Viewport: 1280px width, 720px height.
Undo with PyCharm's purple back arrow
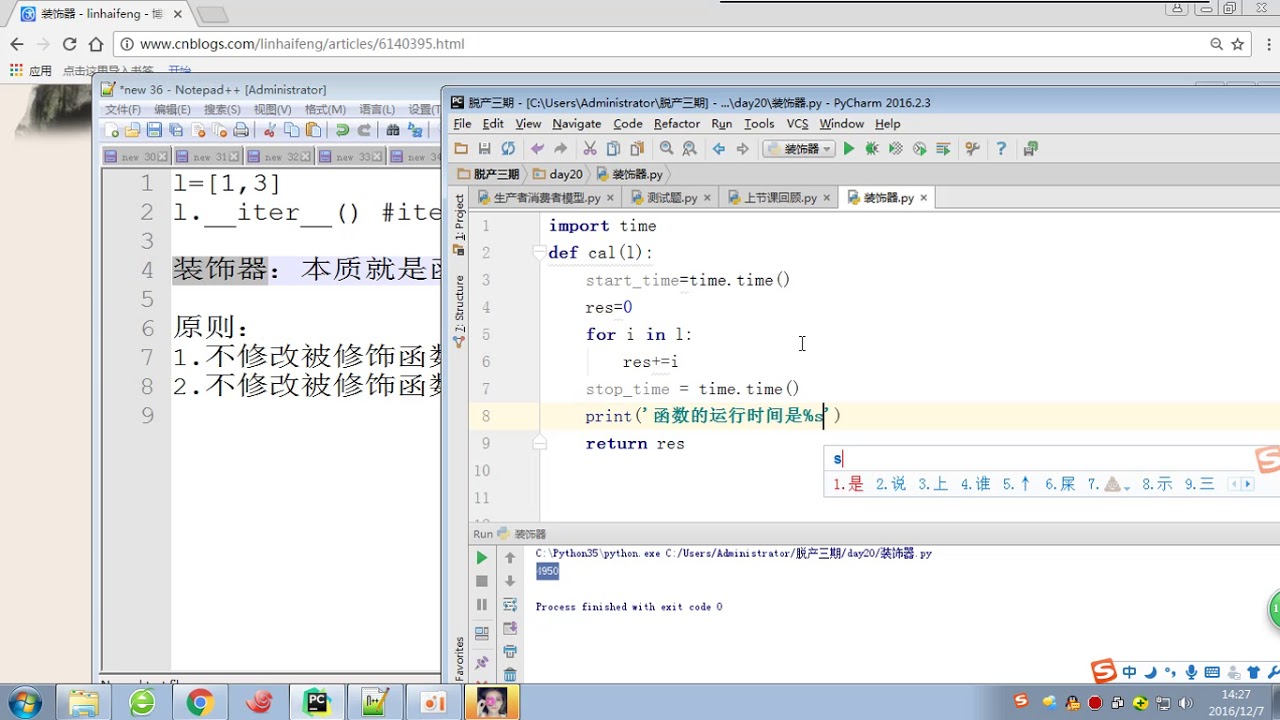coord(537,149)
